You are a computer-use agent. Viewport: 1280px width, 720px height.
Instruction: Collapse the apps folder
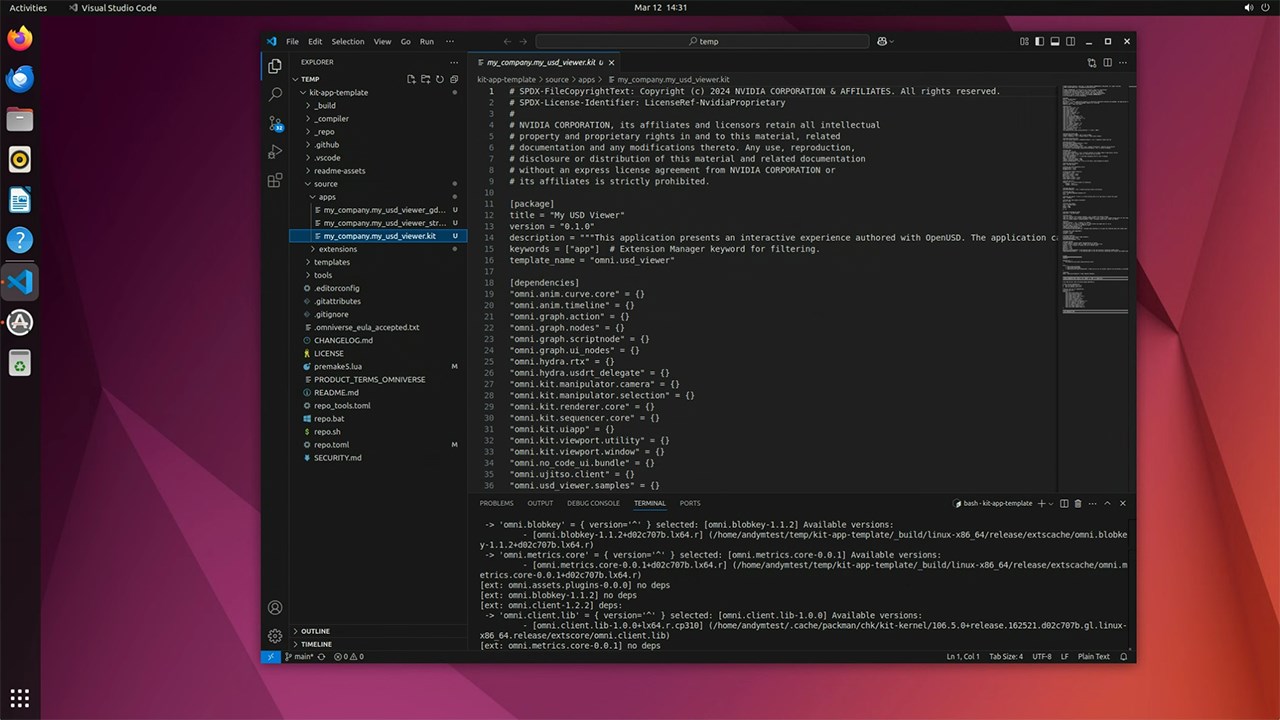tap(313, 197)
